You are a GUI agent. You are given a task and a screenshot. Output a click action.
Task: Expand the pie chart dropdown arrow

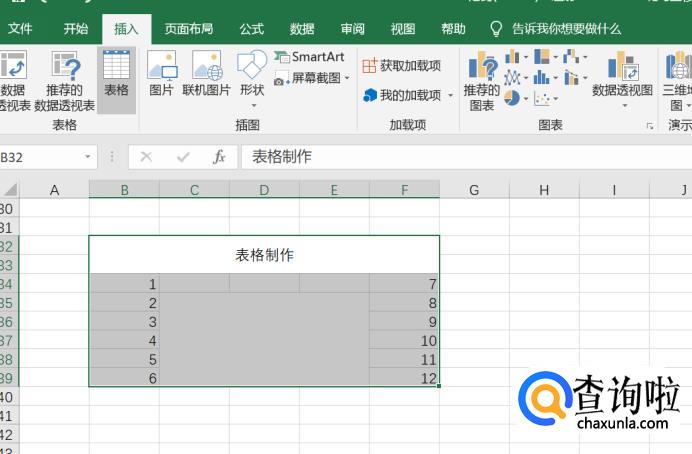(x=526, y=98)
